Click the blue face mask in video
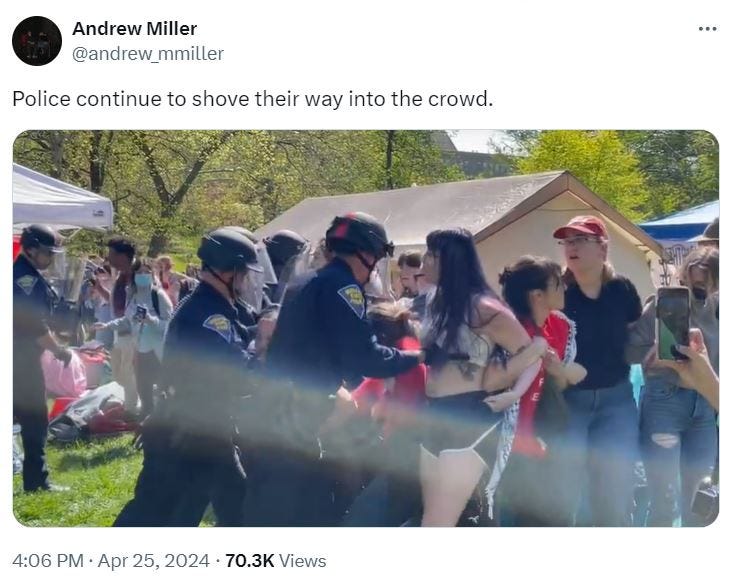This screenshot has height=582, width=732. tap(143, 280)
